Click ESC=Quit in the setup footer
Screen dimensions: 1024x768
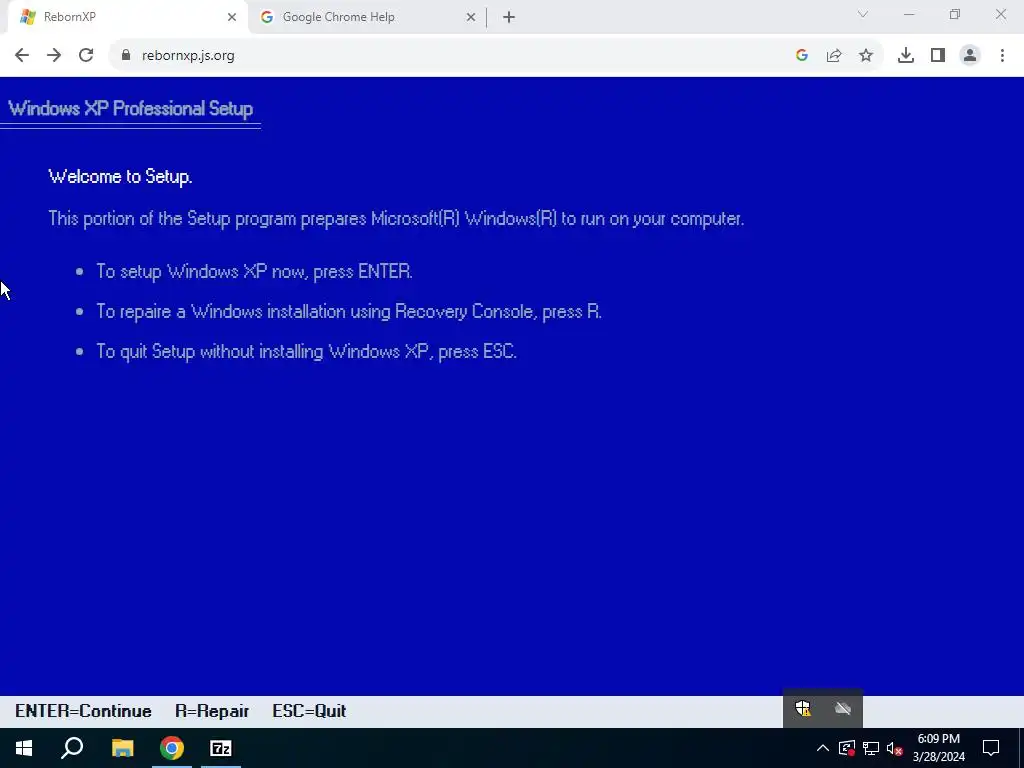(310, 711)
